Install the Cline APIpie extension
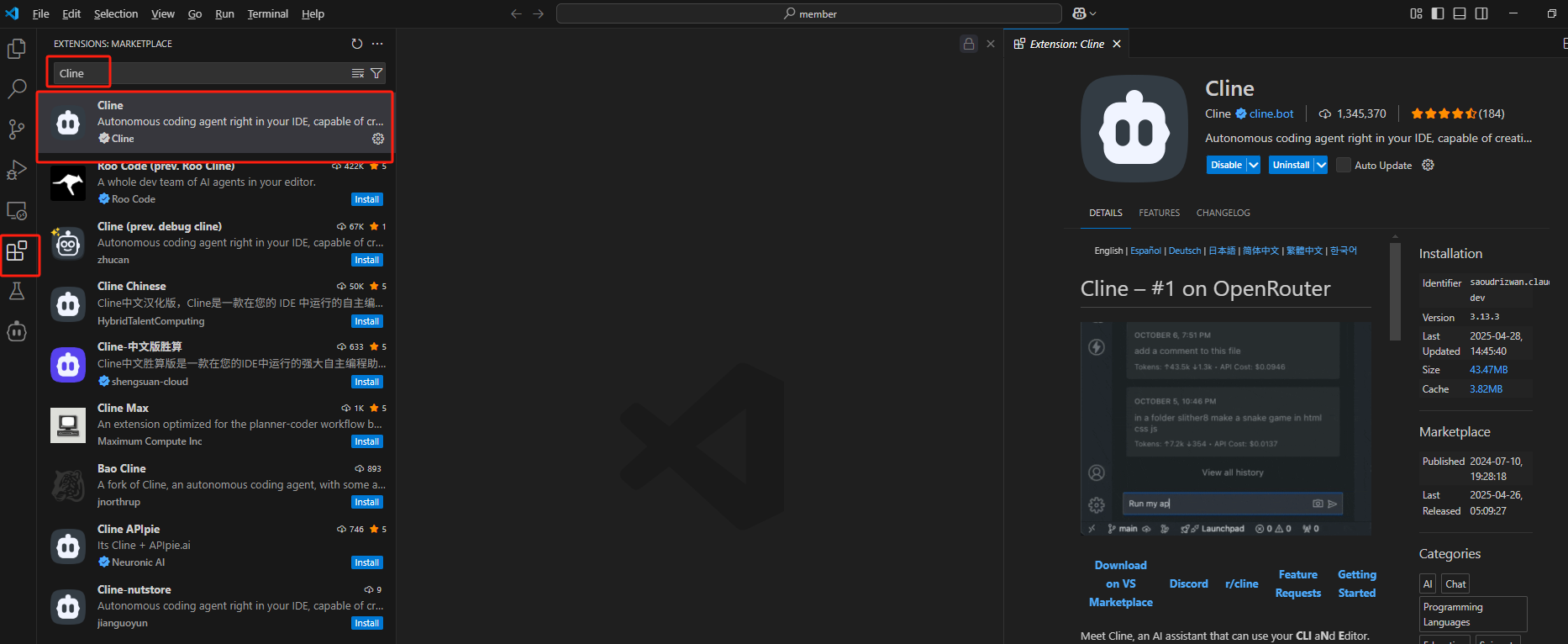Screen dimensions: 1568x644 pos(367,562)
